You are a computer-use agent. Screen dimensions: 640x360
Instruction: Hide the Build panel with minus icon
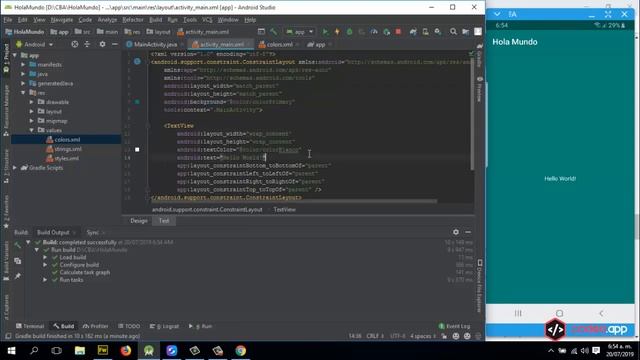click(x=468, y=232)
